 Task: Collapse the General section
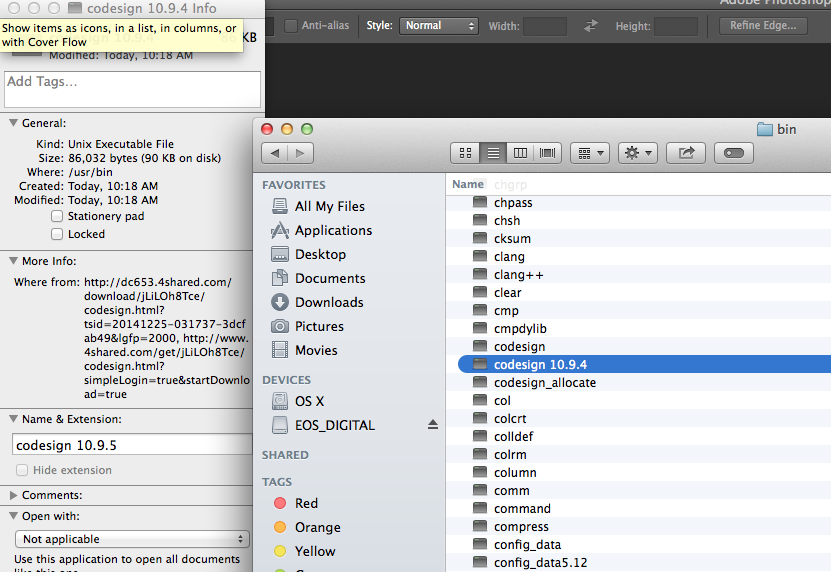[x=13, y=123]
